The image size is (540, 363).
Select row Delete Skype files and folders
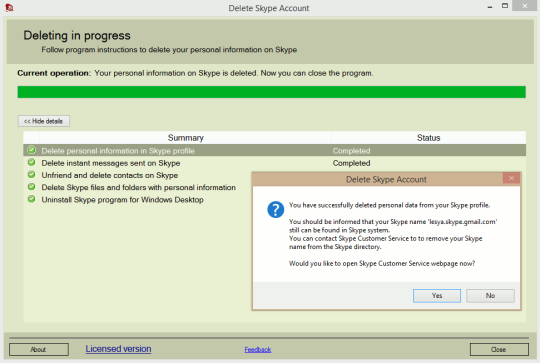click(137, 187)
